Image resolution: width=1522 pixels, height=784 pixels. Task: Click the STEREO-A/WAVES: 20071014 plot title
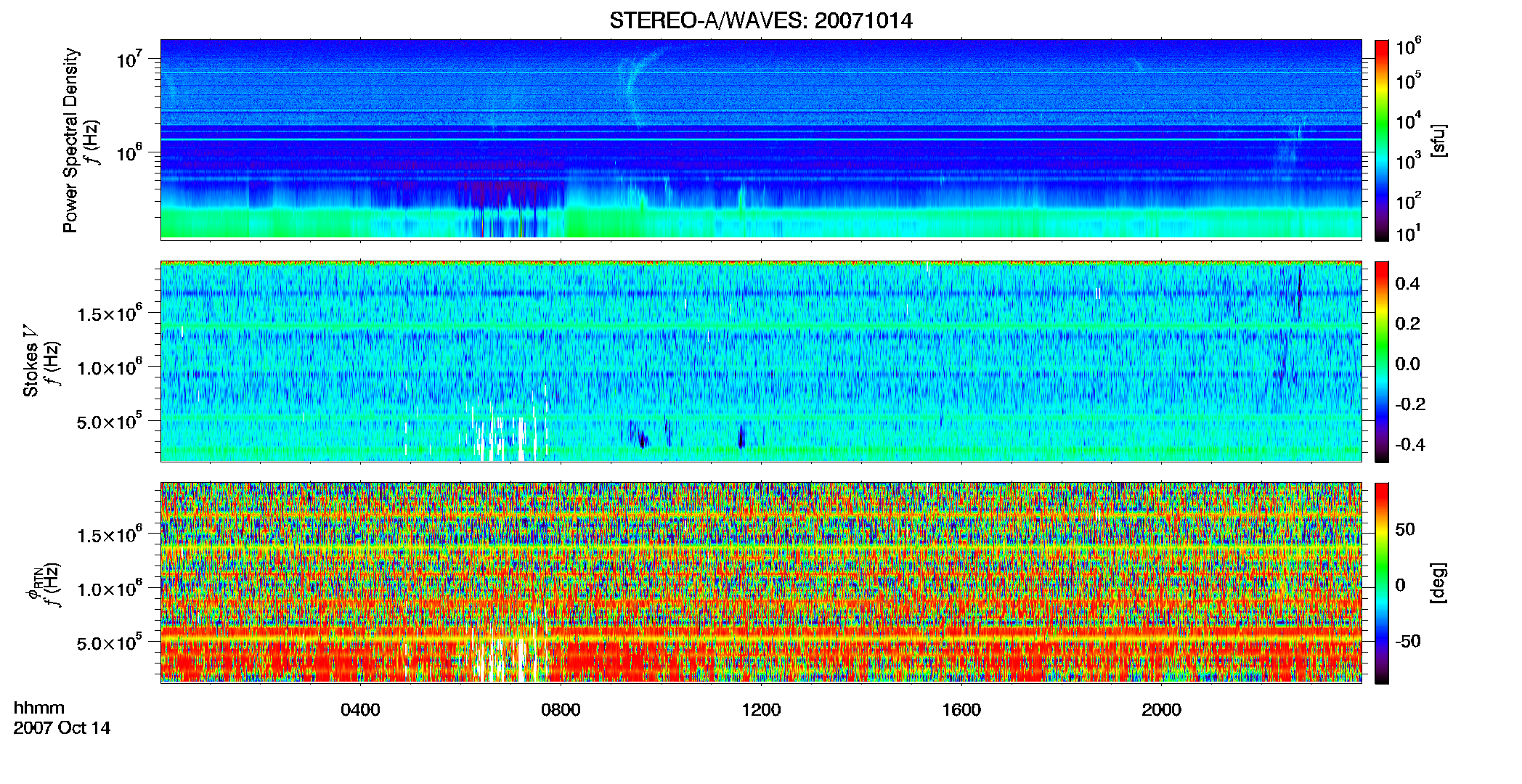pyautogui.click(x=761, y=20)
